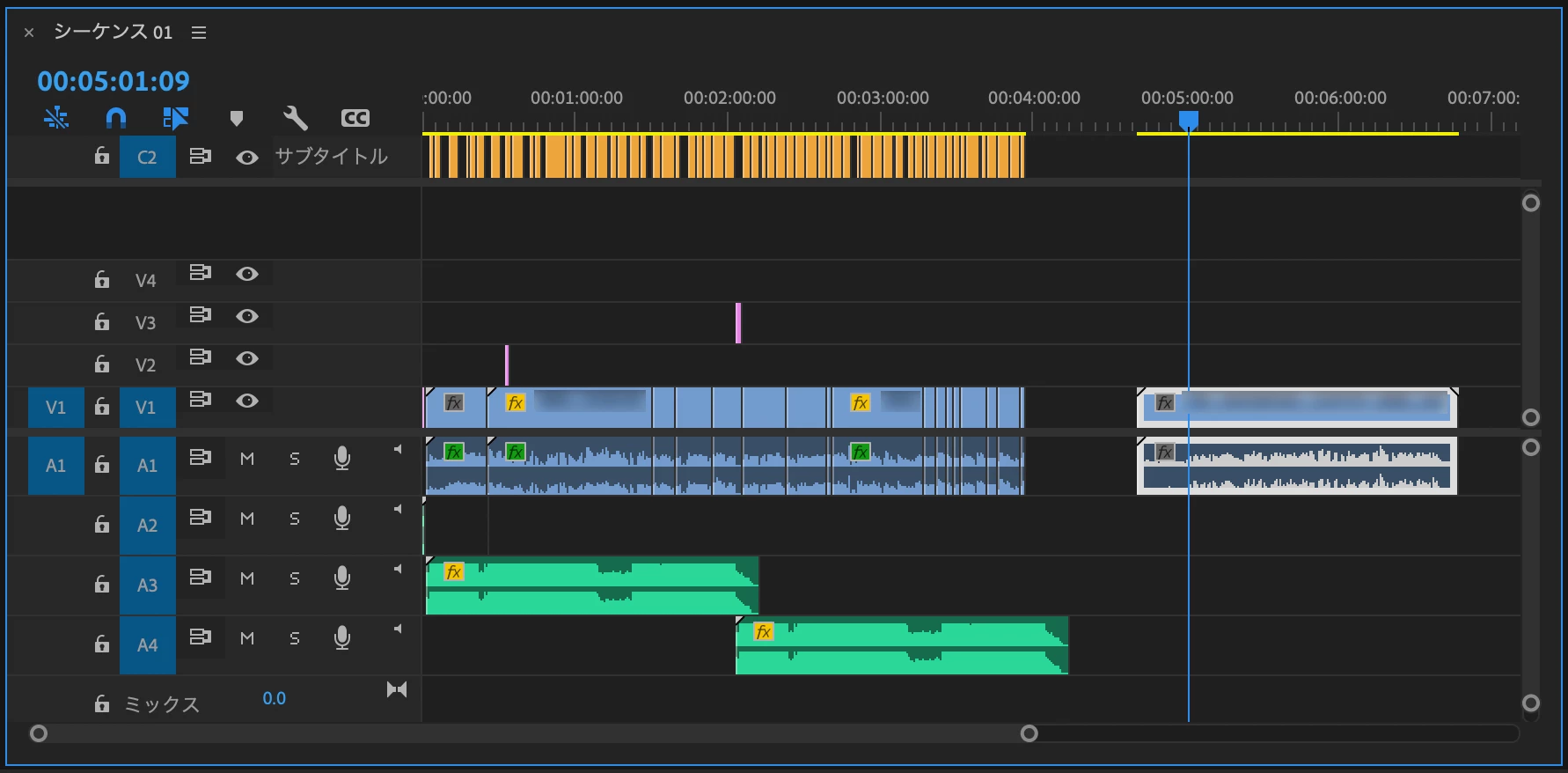Toggle lock on C2 subtitle track
This screenshot has height=773, width=1568.
(102, 157)
